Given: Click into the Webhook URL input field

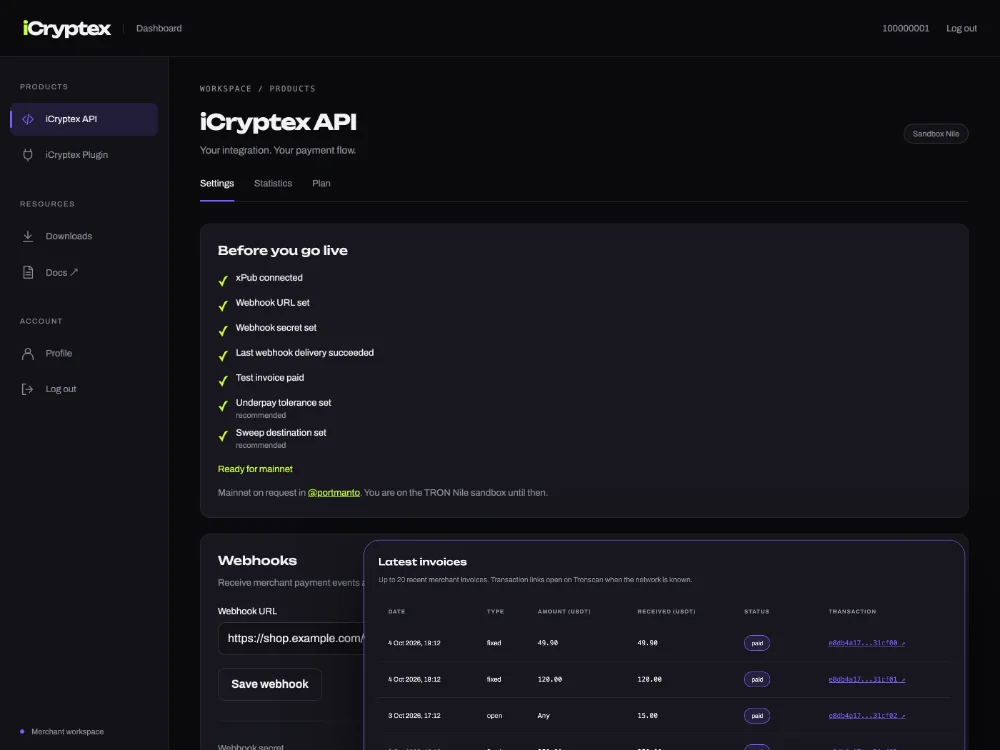Looking at the screenshot, I should (291, 638).
